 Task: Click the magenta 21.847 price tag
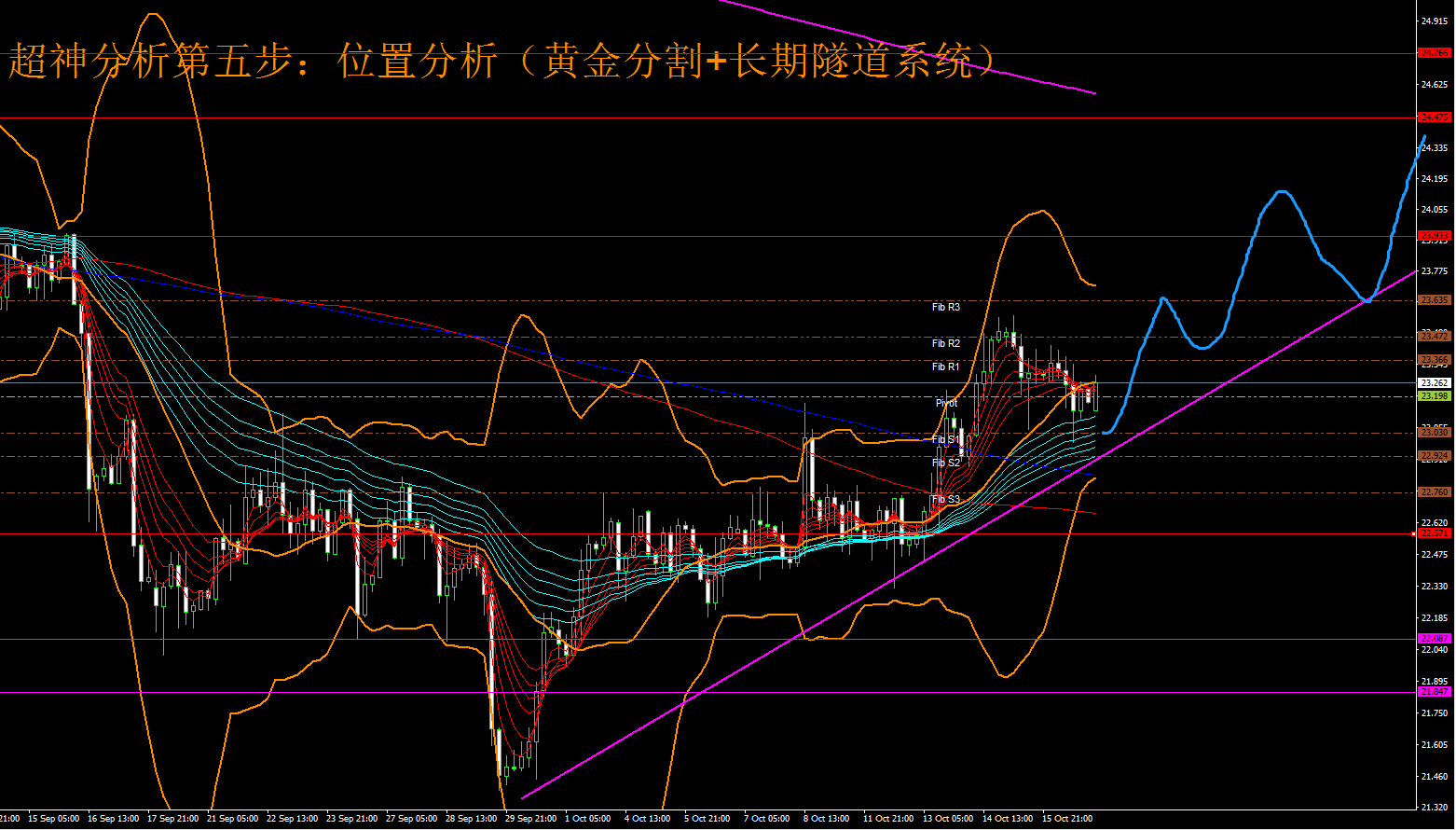1434,692
